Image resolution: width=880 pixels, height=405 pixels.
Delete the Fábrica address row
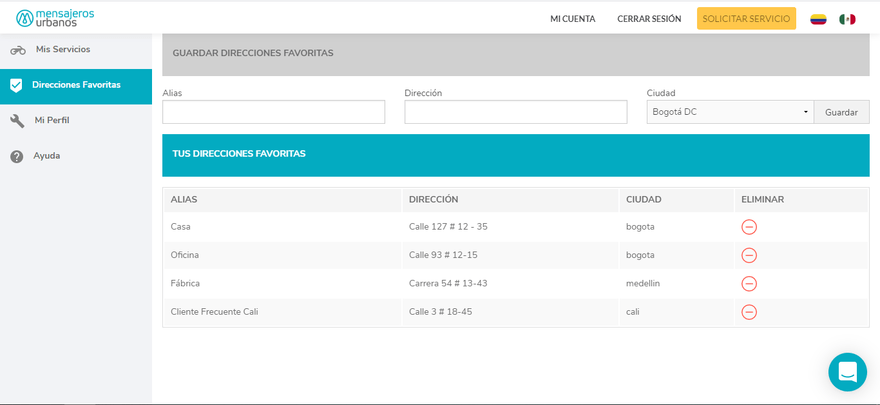pyautogui.click(x=749, y=283)
